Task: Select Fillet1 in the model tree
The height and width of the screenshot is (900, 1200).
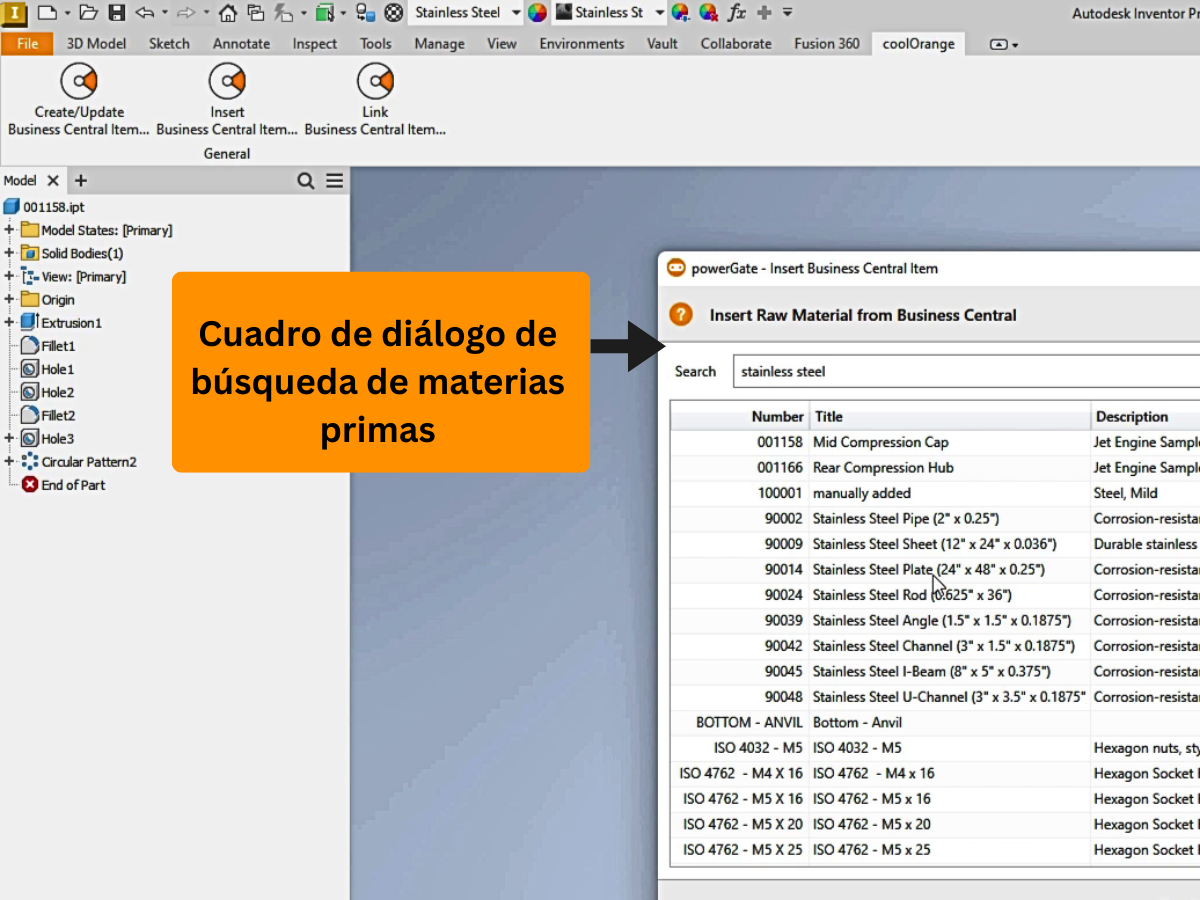Action: point(48,346)
